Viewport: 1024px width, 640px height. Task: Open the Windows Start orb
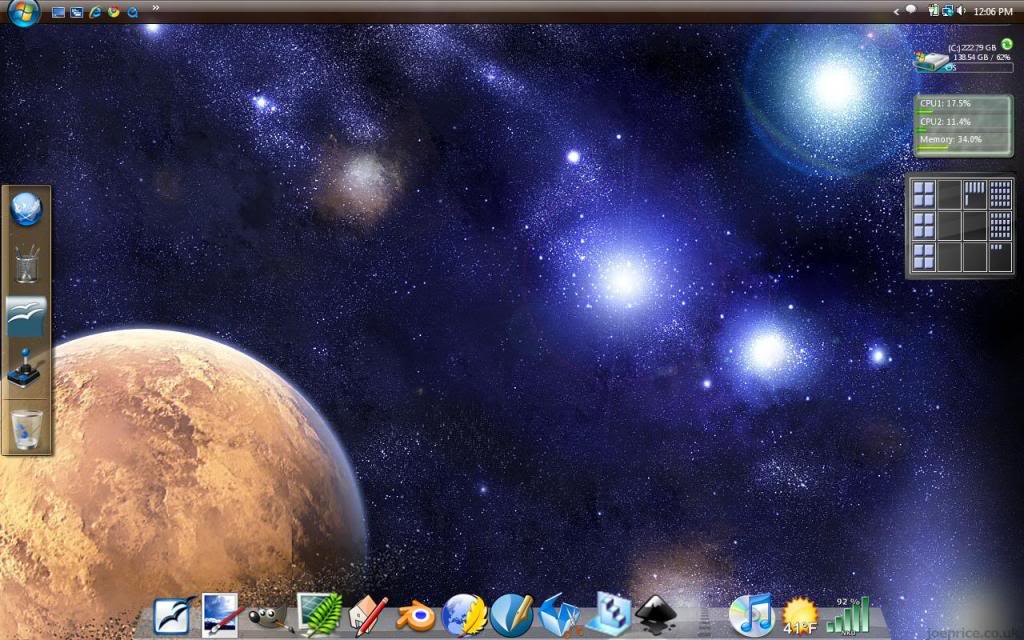tap(24, 12)
